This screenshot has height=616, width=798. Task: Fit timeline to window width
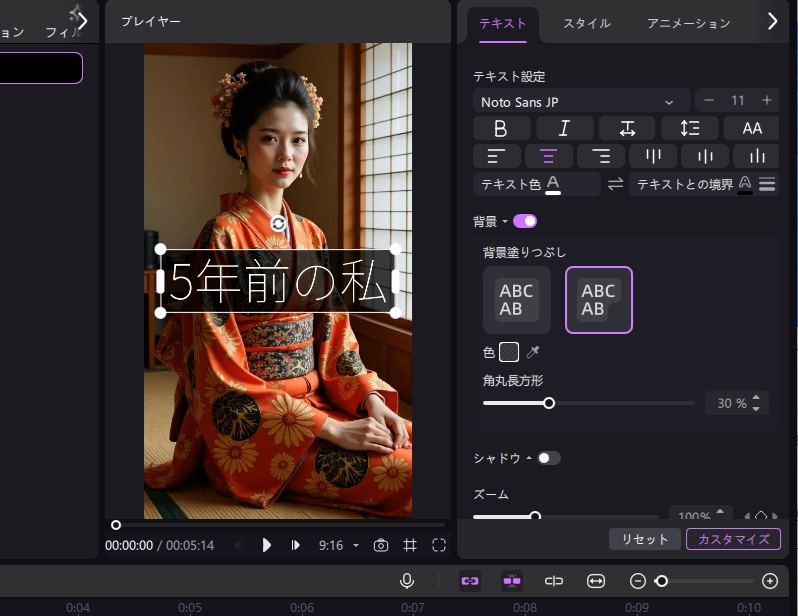(595, 581)
